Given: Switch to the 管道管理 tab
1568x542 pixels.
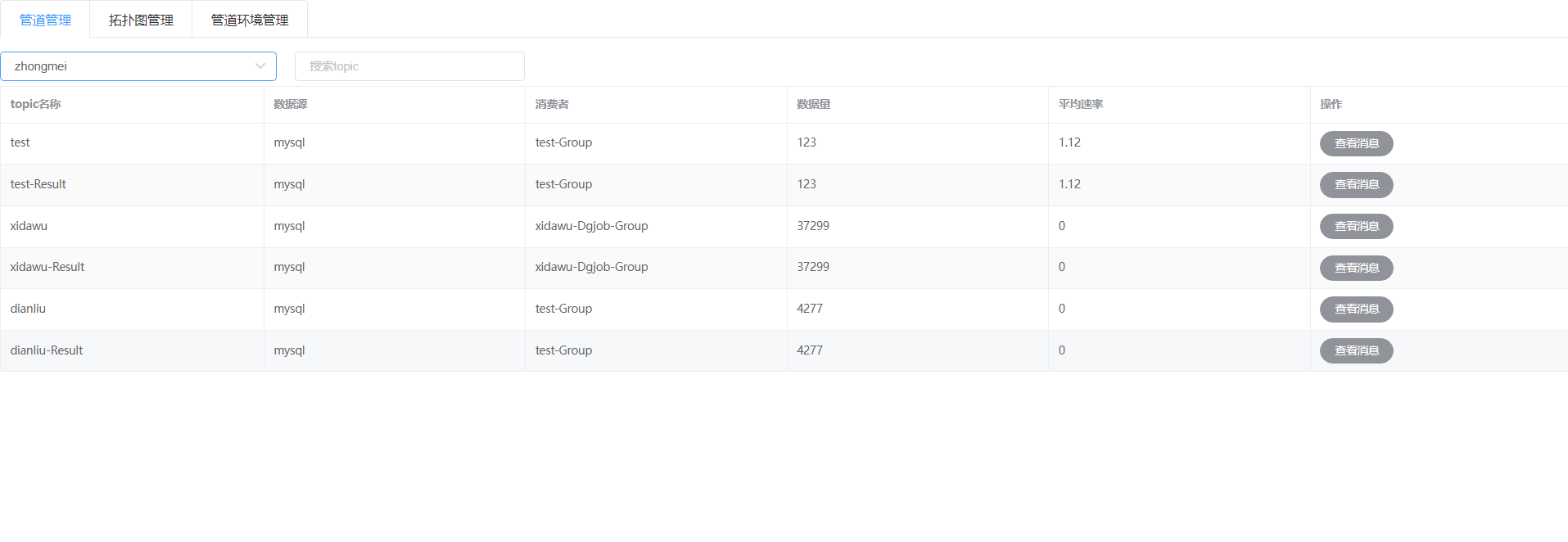Looking at the screenshot, I should click(45, 20).
